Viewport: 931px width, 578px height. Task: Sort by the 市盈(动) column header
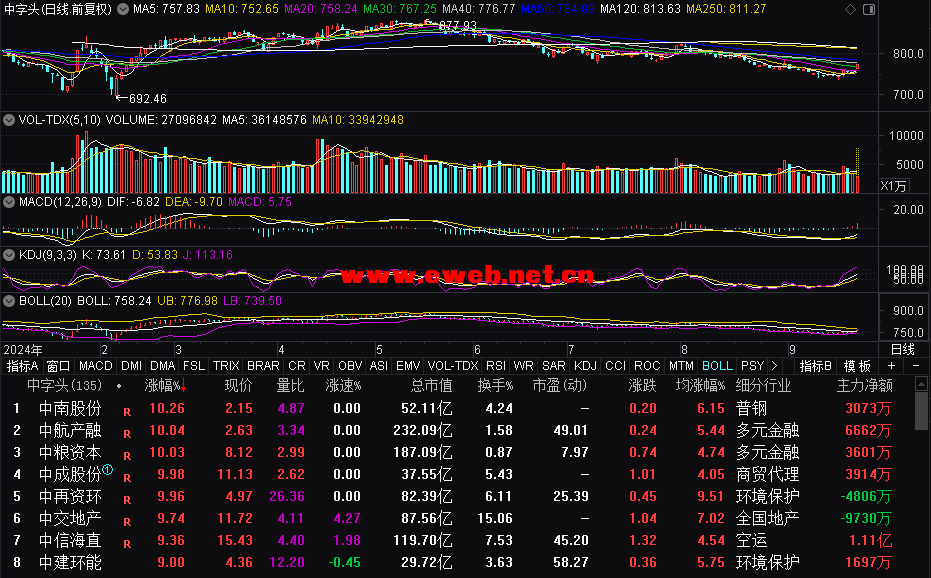[559, 386]
